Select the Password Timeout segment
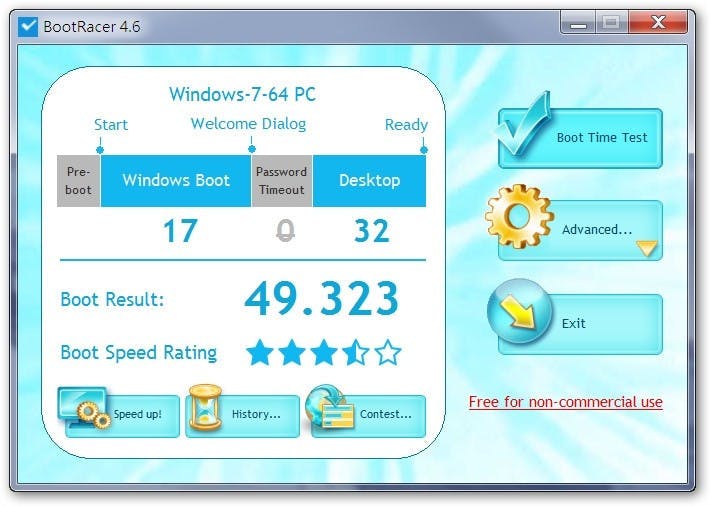This screenshot has width=710, height=506. [282, 181]
